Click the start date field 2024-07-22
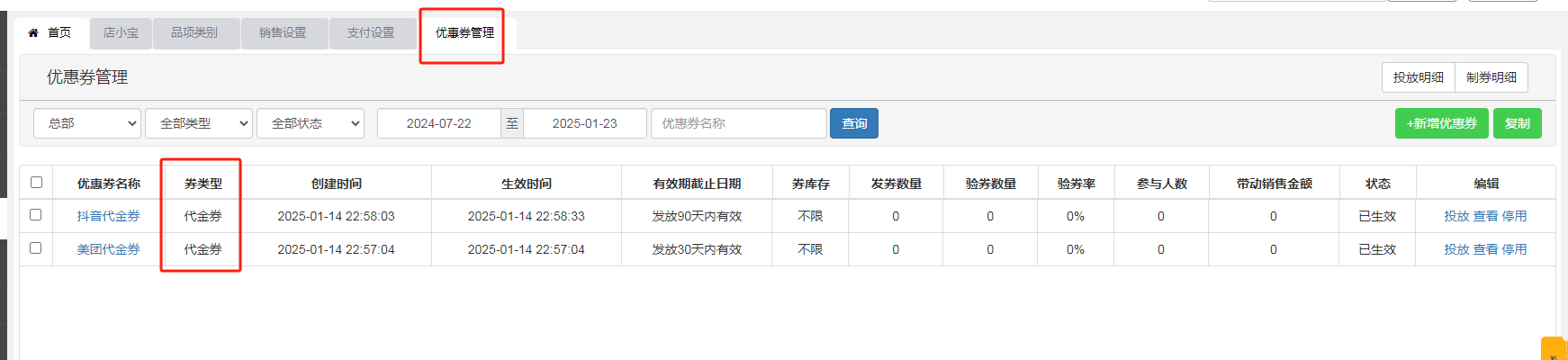Viewport: 1568px width, 360px height. pos(438,123)
